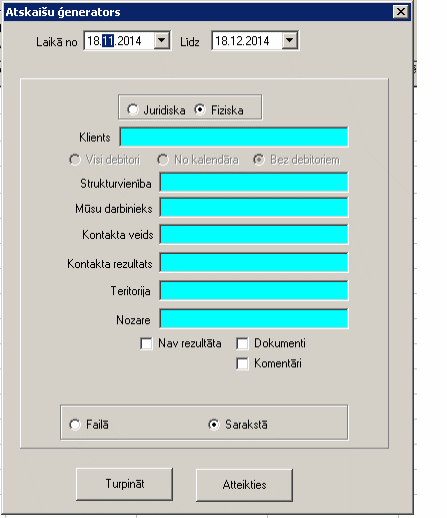
Task: Click the Mūsu darbinieks field
Action: (254, 207)
